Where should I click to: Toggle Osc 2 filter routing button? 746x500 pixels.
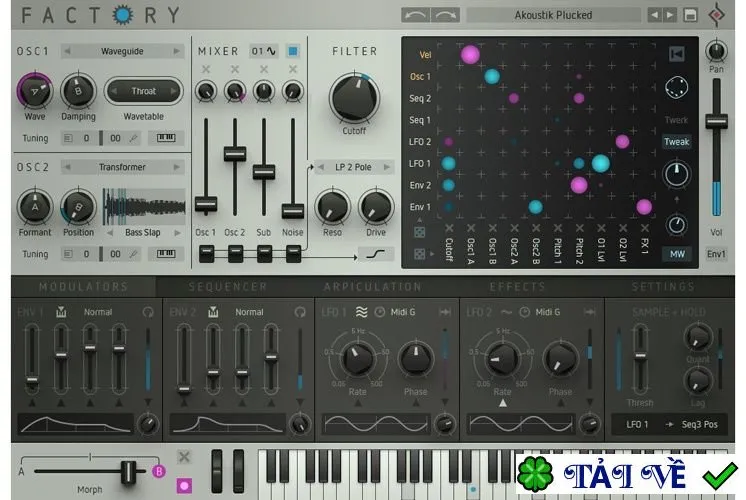coord(235,254)
